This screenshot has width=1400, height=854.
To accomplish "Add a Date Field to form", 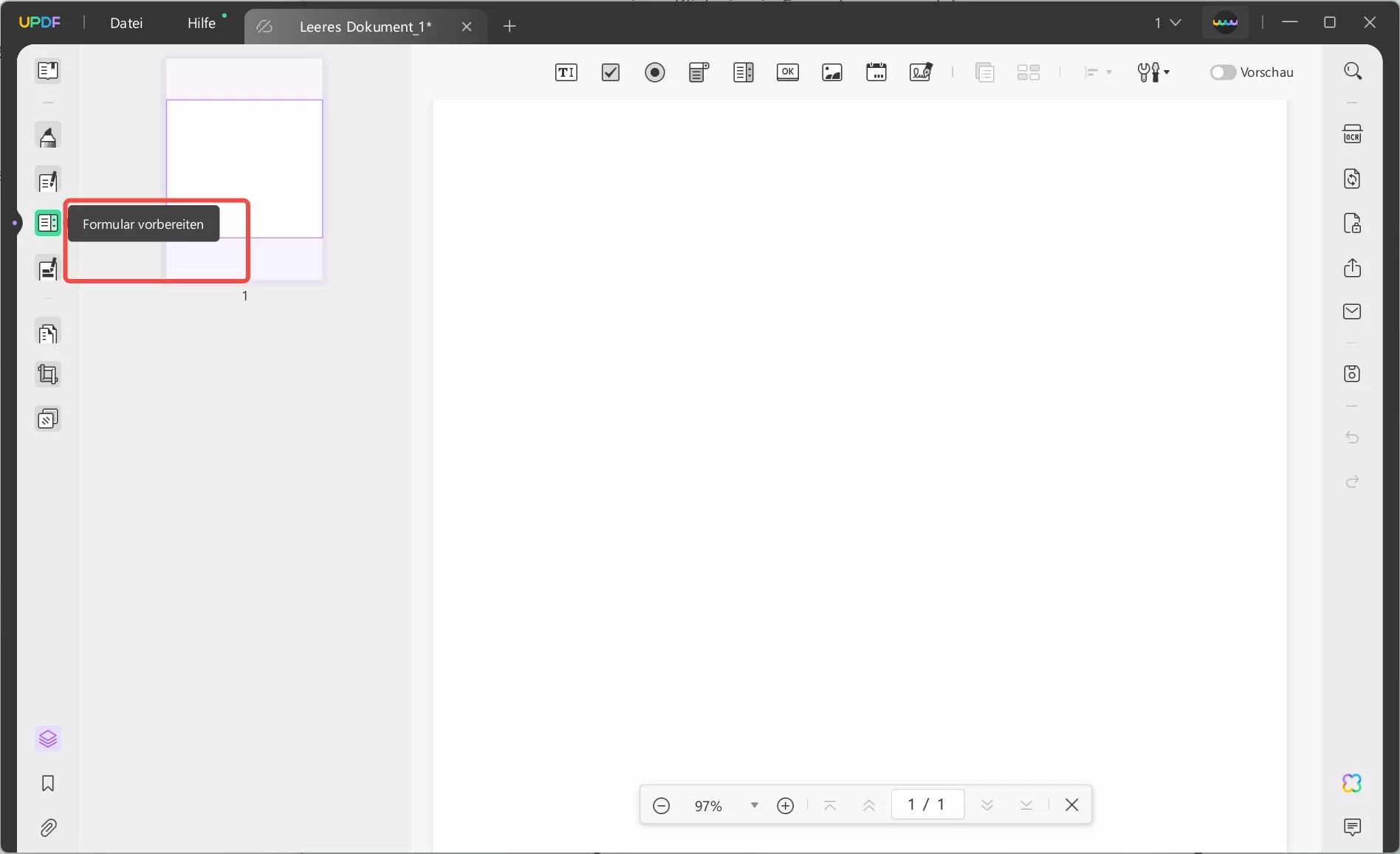I will tap(876, 72).
